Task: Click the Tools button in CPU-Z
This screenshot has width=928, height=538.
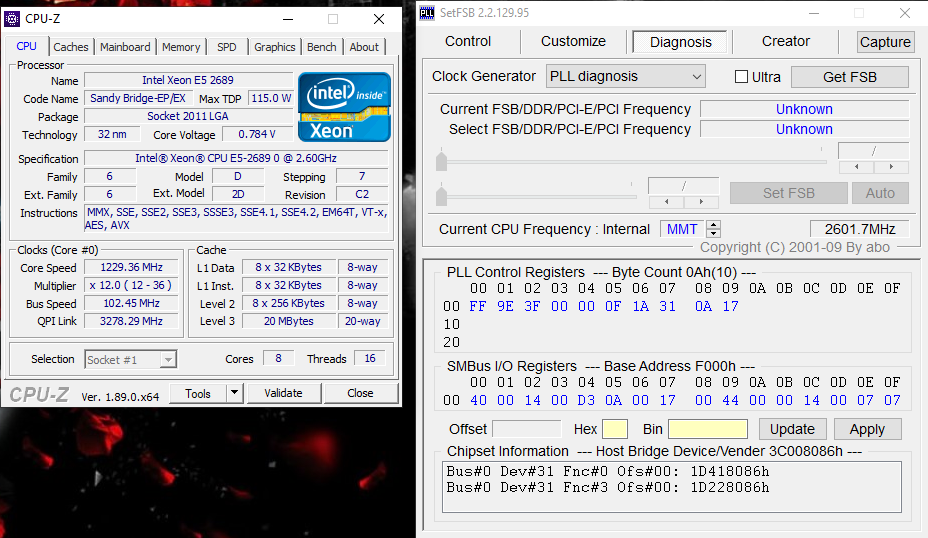Action: click(x=198, y=394)
